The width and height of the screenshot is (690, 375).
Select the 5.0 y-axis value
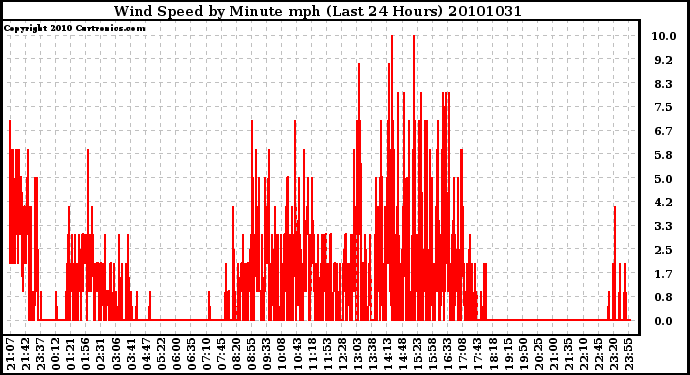[664, 179]
